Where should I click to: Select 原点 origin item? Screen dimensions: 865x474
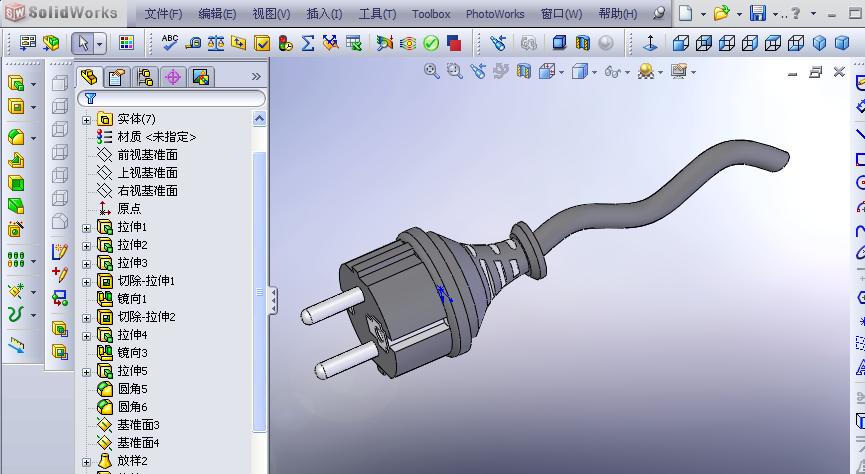click(x=129, y=209)
